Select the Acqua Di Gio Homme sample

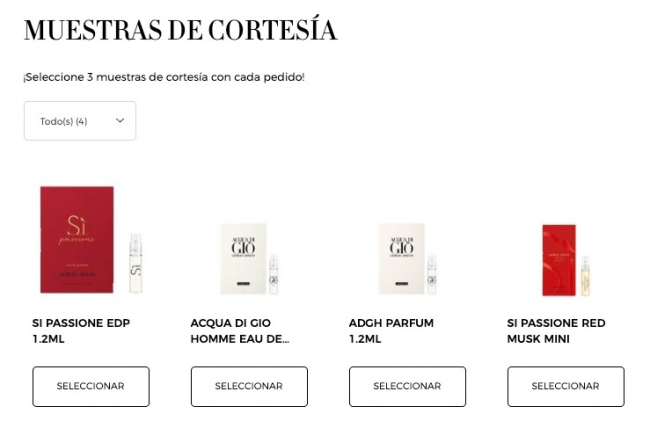249,386
